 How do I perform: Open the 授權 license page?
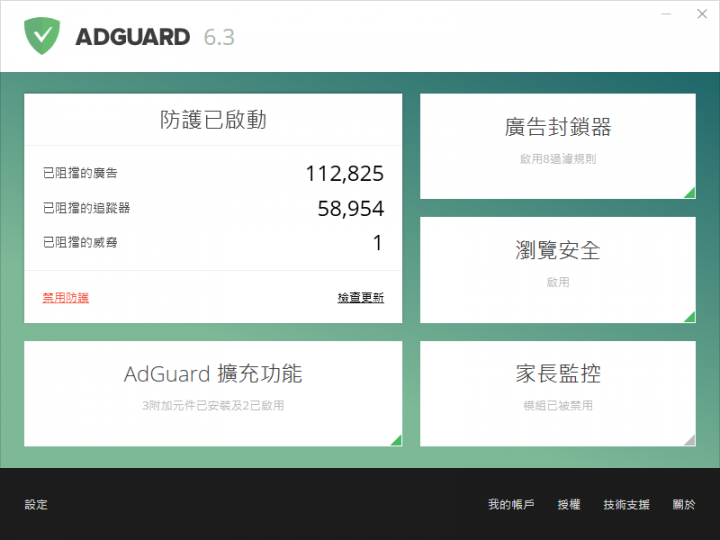[x=568, y=504]
